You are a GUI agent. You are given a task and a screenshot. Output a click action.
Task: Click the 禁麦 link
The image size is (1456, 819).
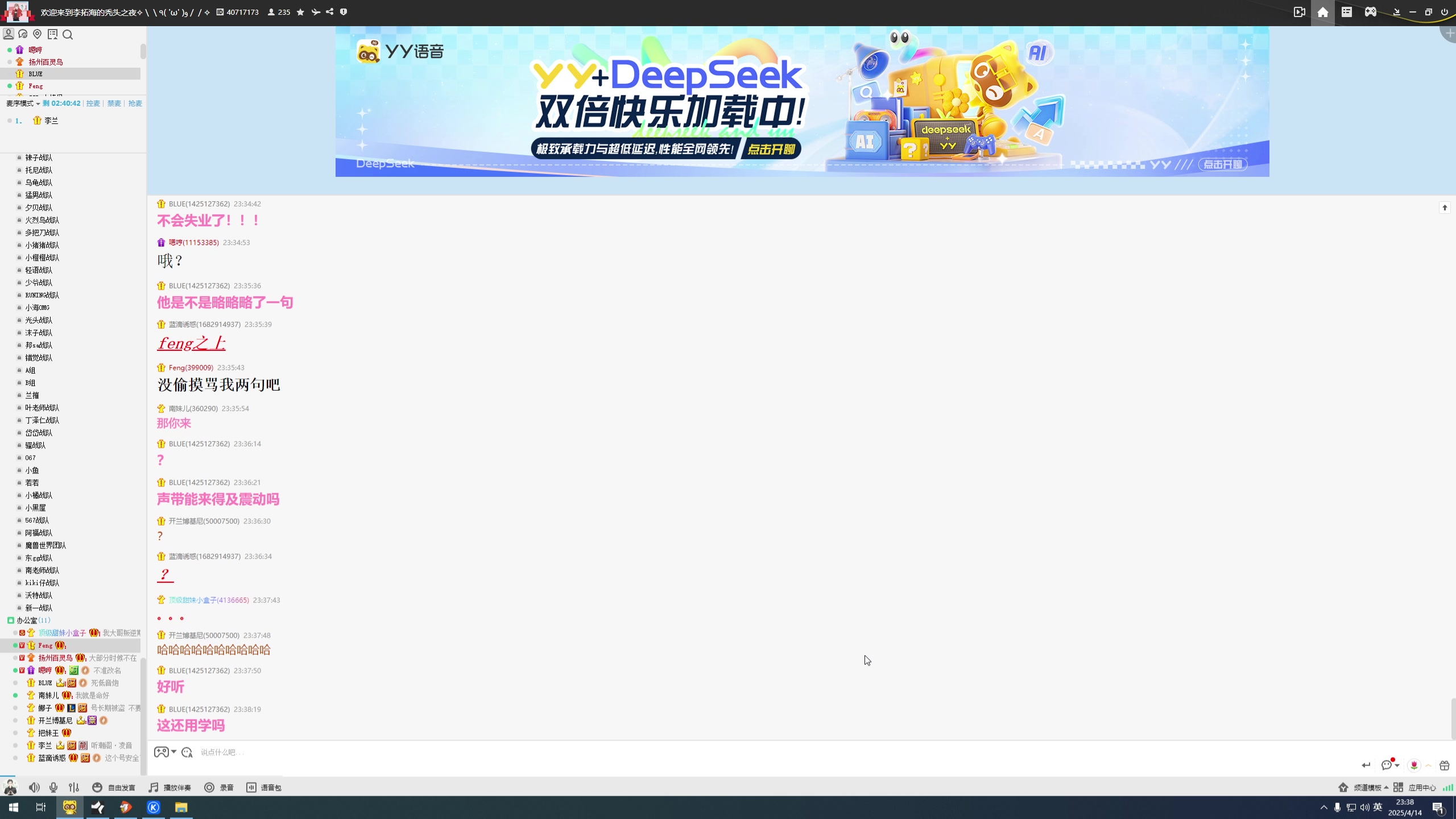pyautogui.click(x=114, y=104)
